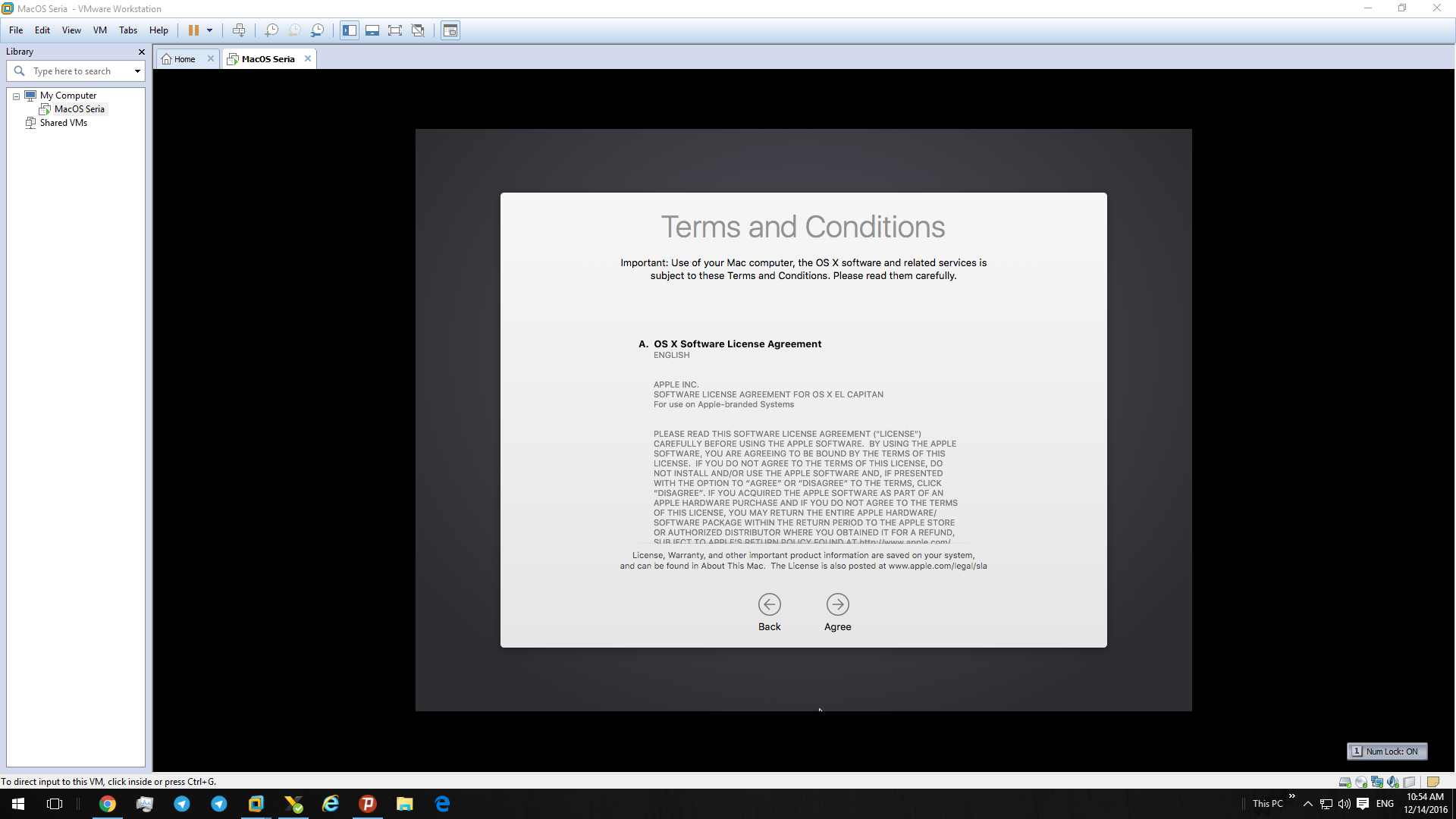Screen dimensions: 1456x819
Task: Open the snapshot manager
Action: pyautogui.click(x=318, y=30)
